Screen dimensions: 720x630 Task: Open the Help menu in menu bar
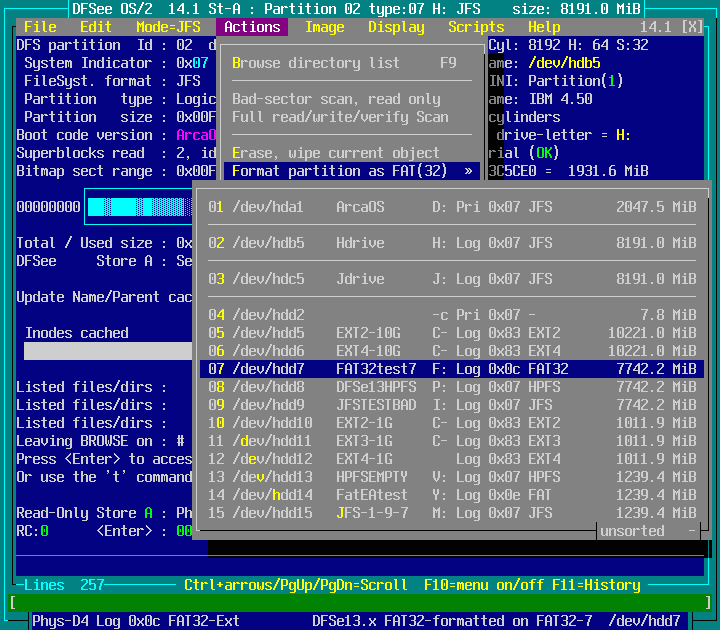pos(544,27)
